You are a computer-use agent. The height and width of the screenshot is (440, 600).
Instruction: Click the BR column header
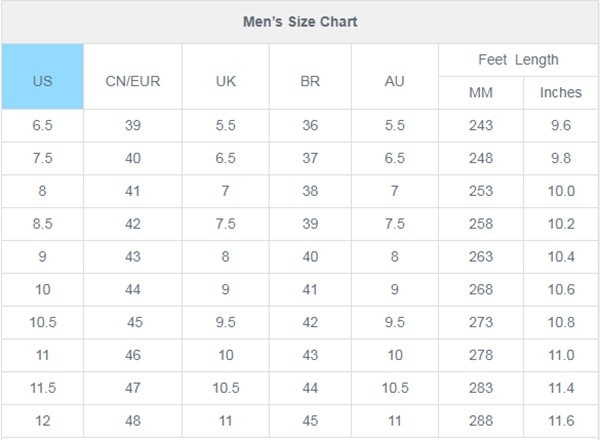tap(310, 77)
